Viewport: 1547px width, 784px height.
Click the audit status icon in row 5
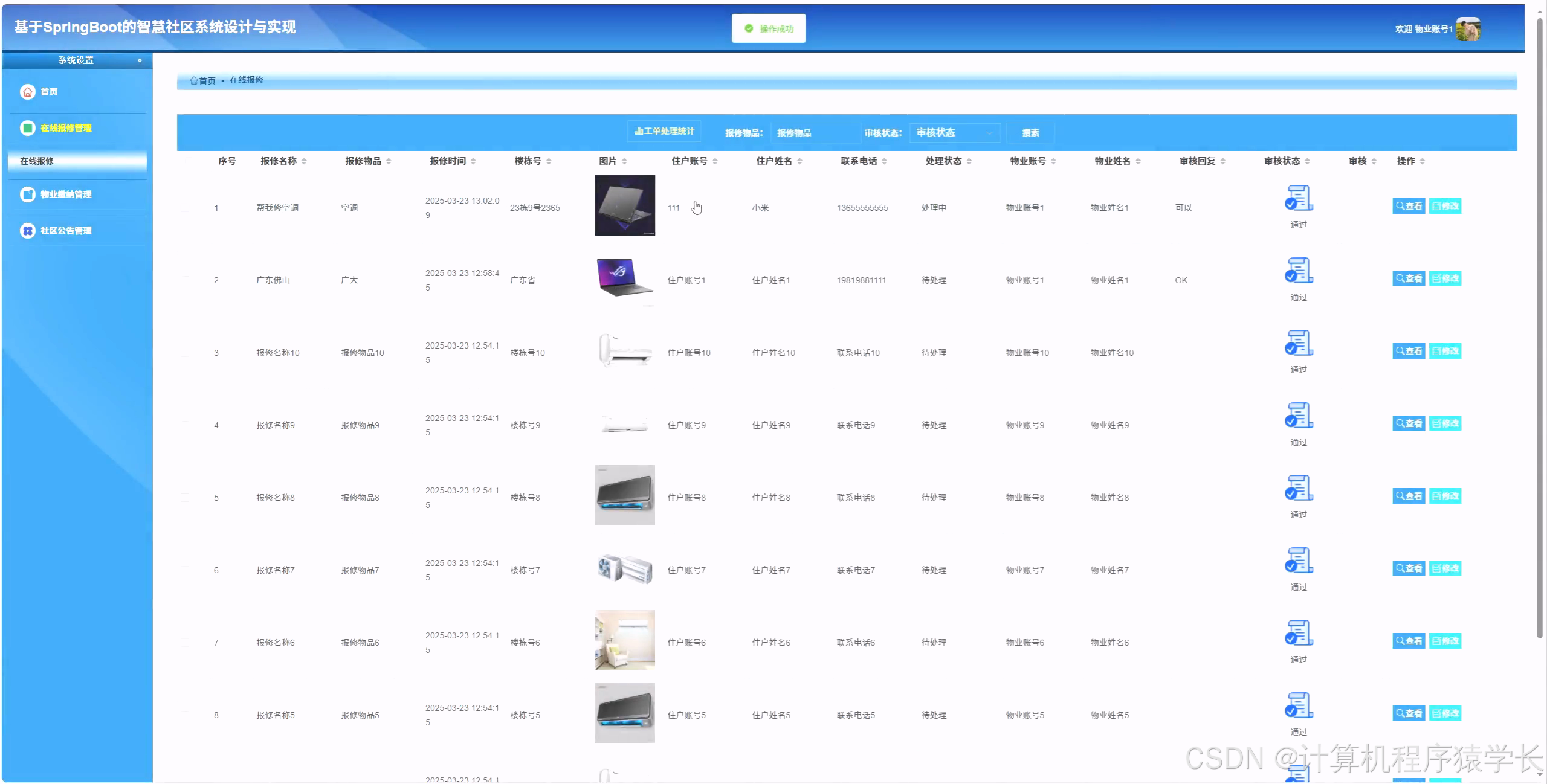pyautogui.click(x=1299, y=489)
